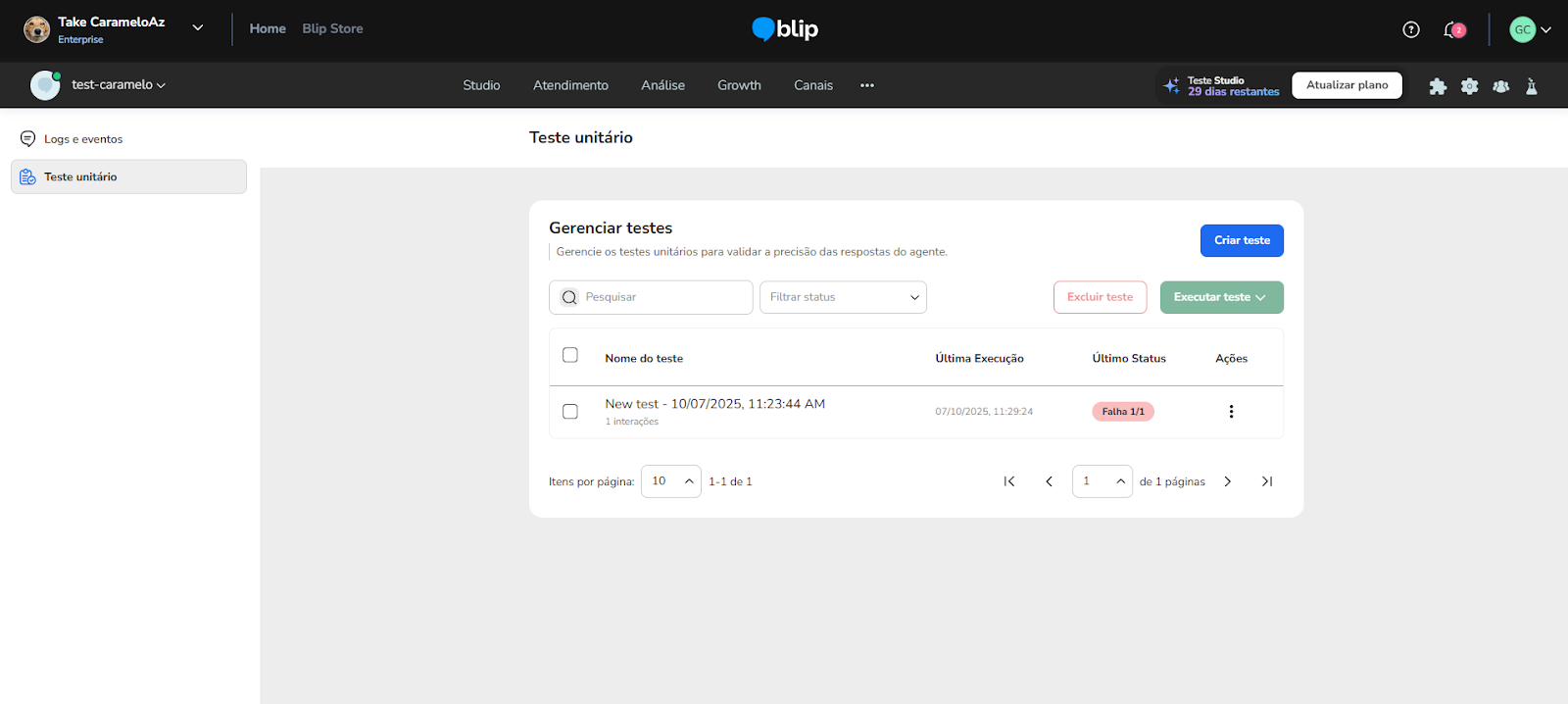Screen dimensions: 1568x704
Task: Open the notifications bell icon
Action: [x=1452, y=29]
